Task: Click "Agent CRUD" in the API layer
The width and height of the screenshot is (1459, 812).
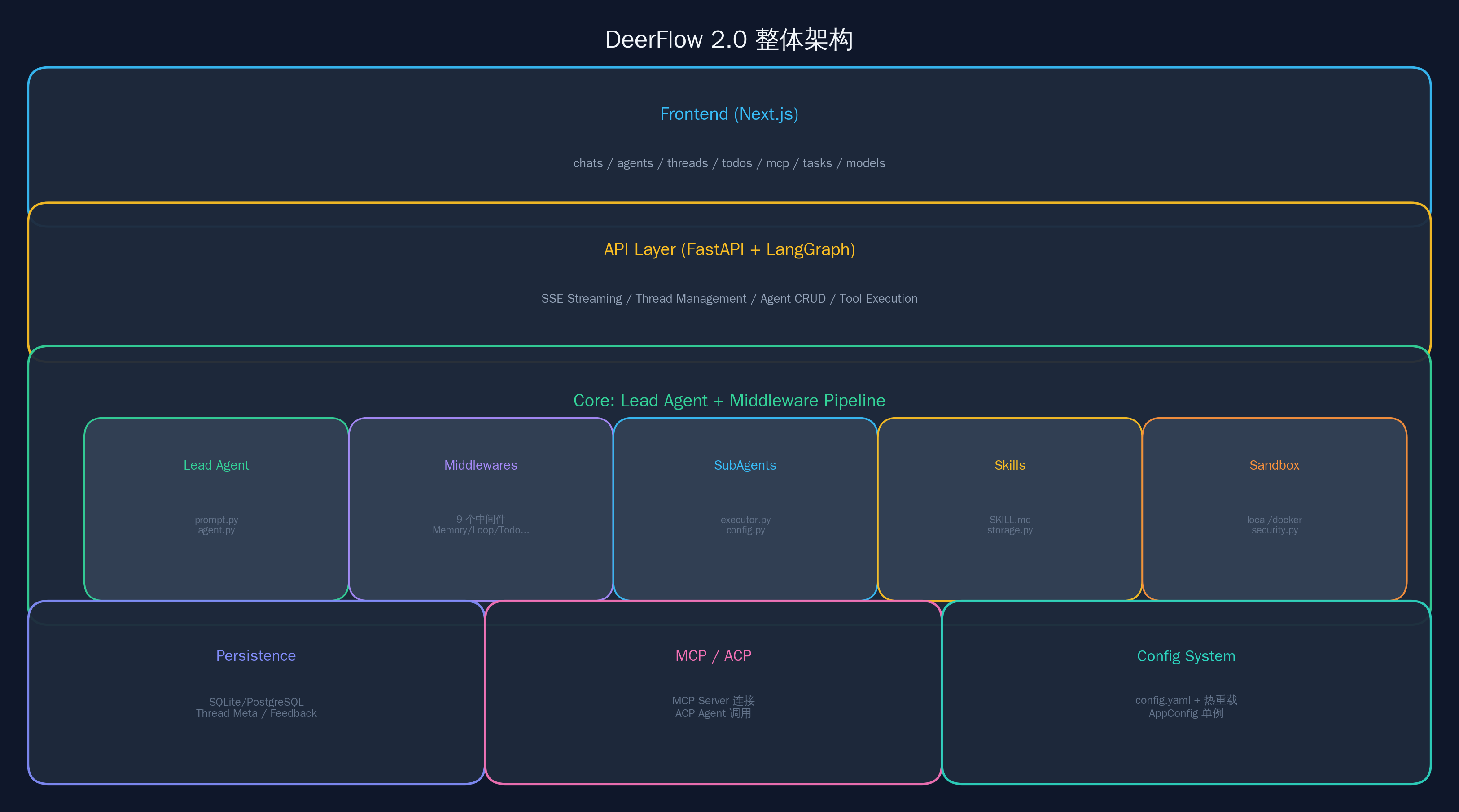Action: click(x=793, y=298)
